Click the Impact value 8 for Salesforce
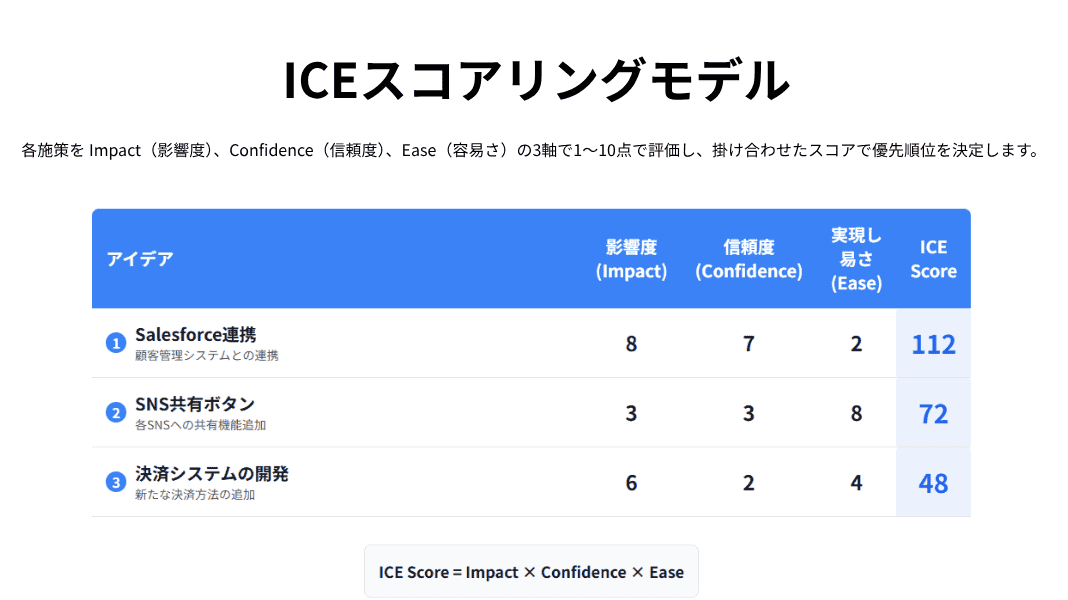Image resolution: width=1068 pixels, height=600 pixels. [631, 344]
